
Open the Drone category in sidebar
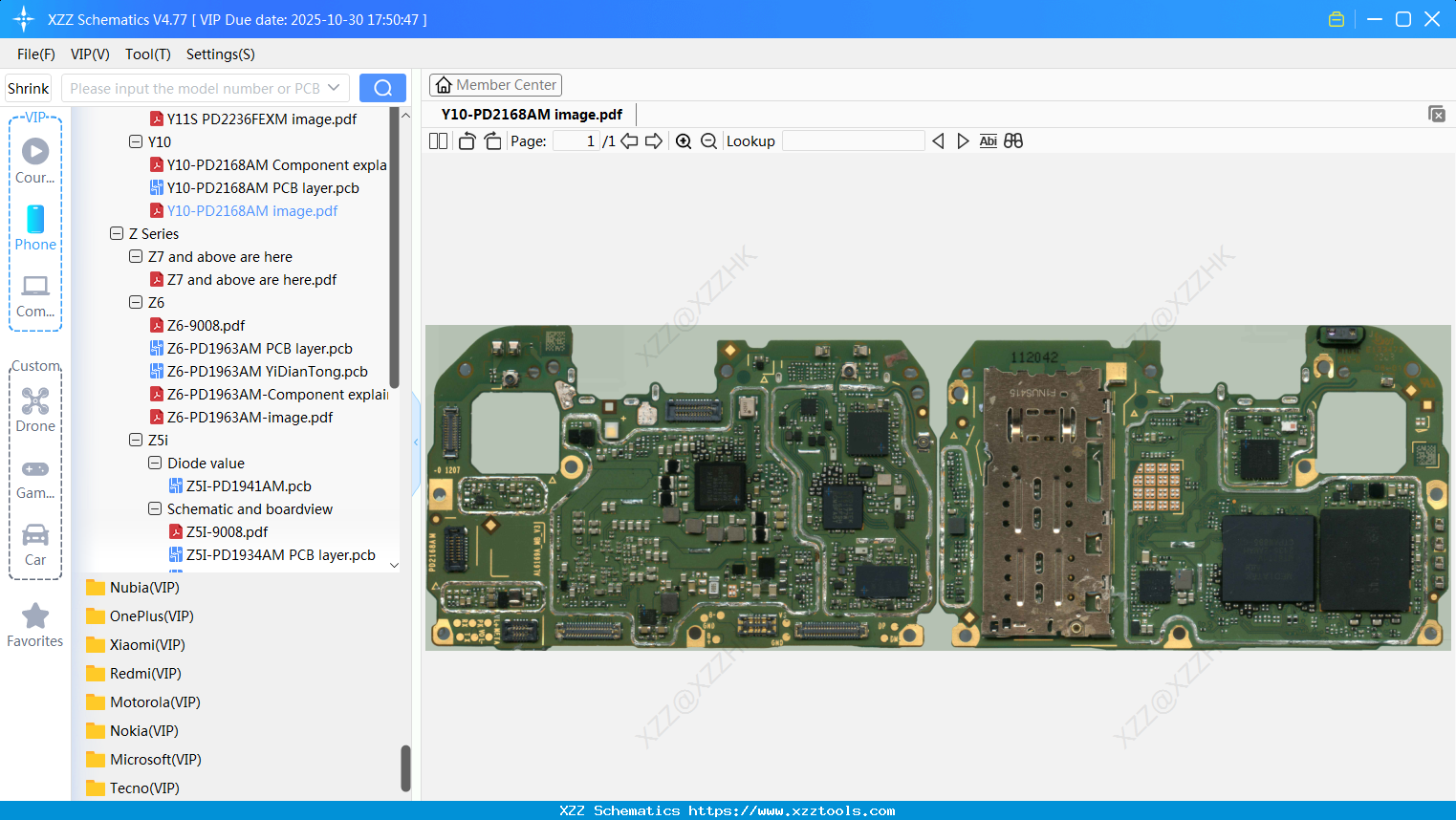tap(35, 410)
